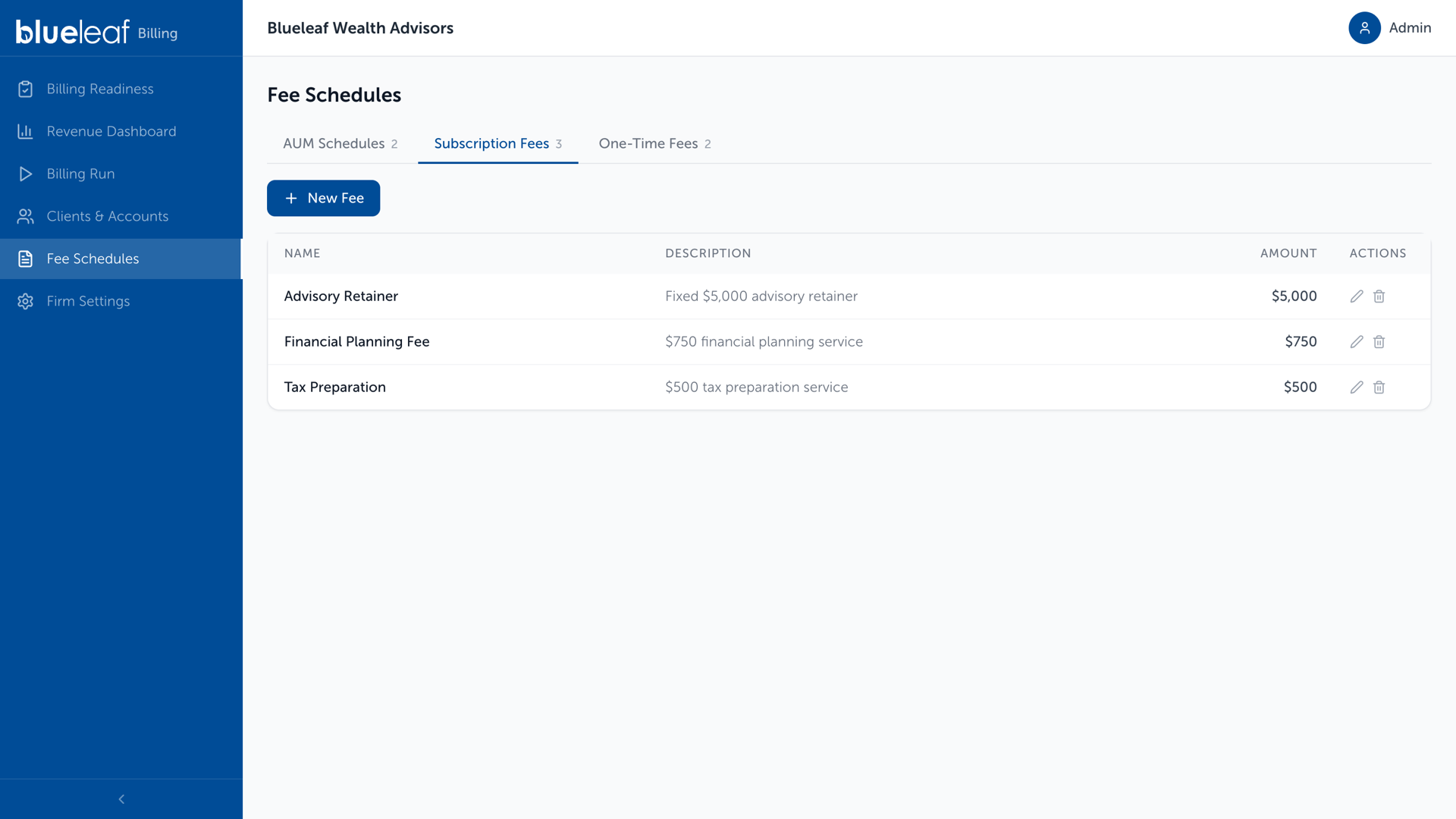Click the $500 amount cell
The height and width of the screenshot is (819, 1456).
pyautogui.click(x=1301, y=388)
